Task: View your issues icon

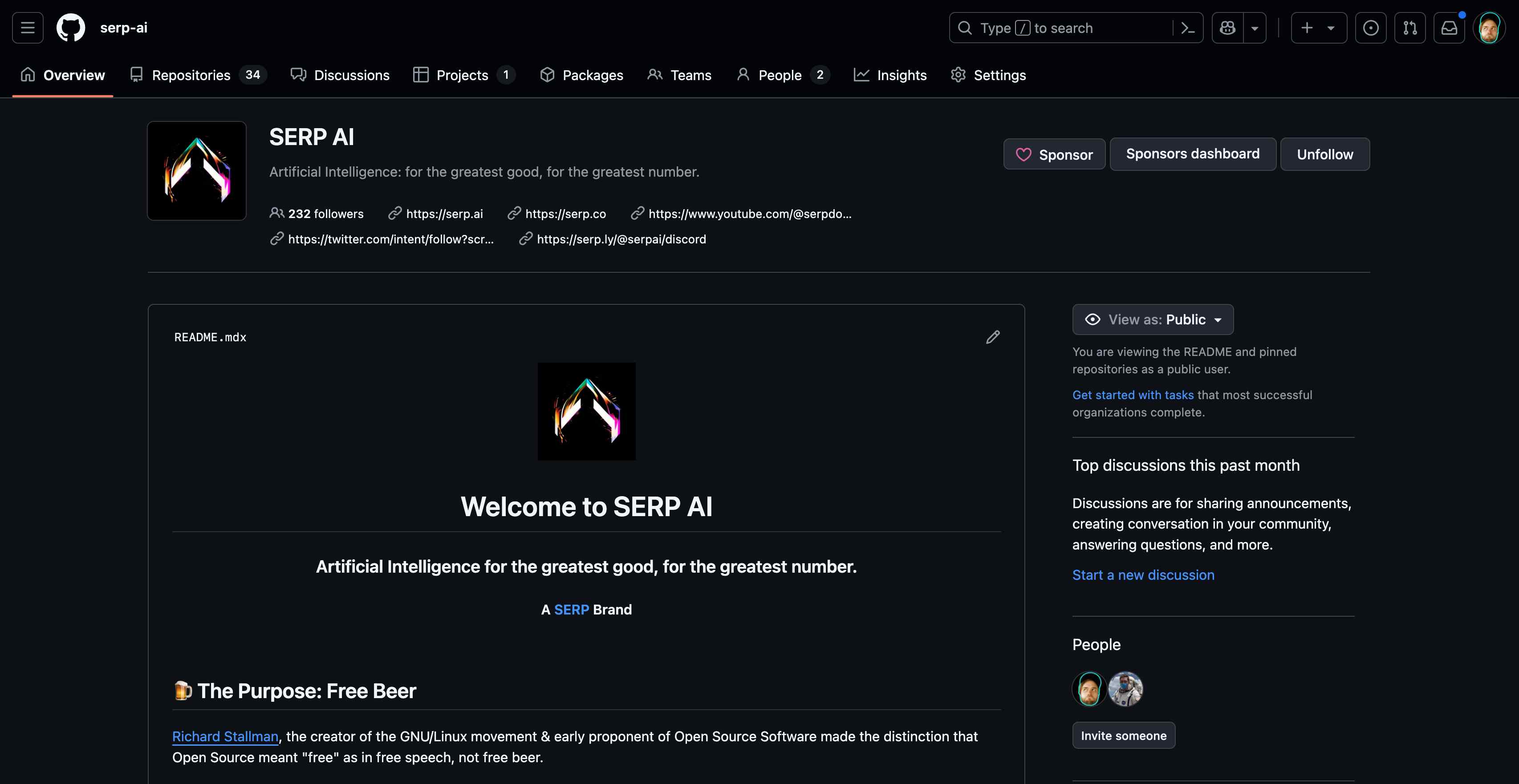Action: [1371, 28]
